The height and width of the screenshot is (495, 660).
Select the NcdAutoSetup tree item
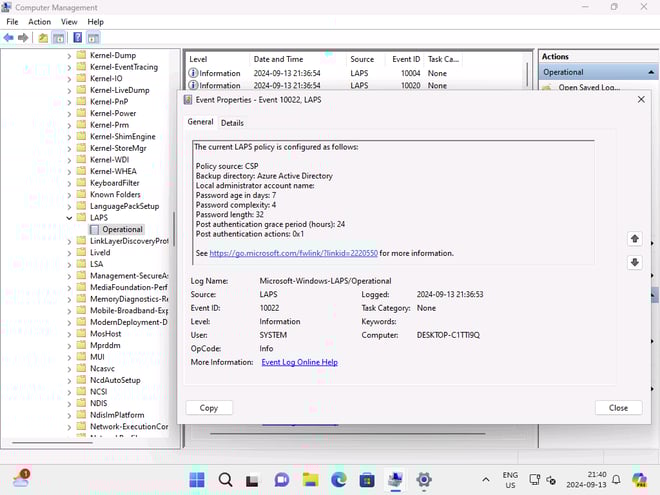(x=115, y=380)
